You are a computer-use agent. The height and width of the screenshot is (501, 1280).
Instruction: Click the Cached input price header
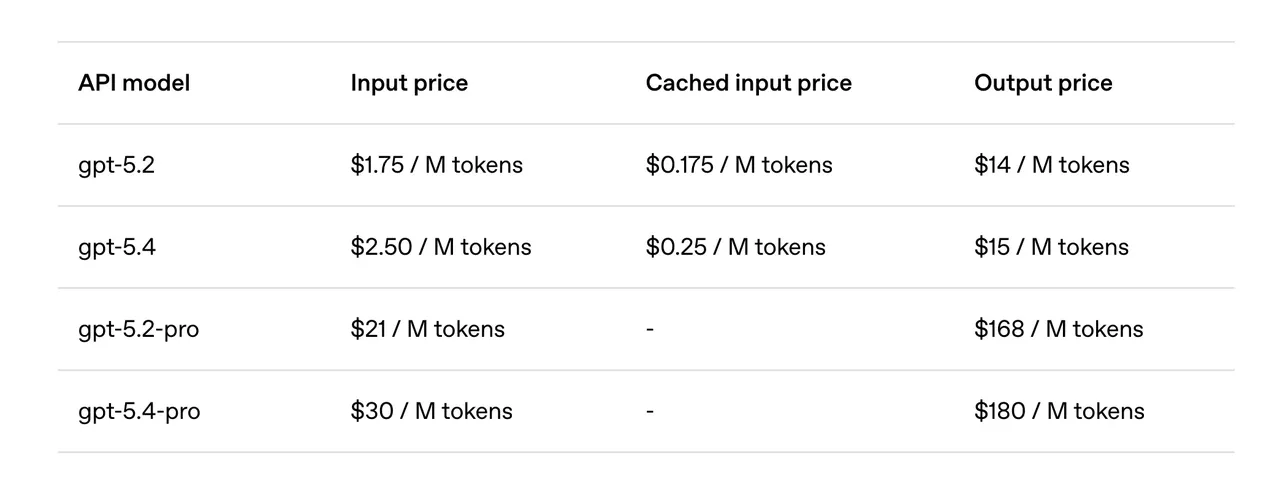[748, 83]
